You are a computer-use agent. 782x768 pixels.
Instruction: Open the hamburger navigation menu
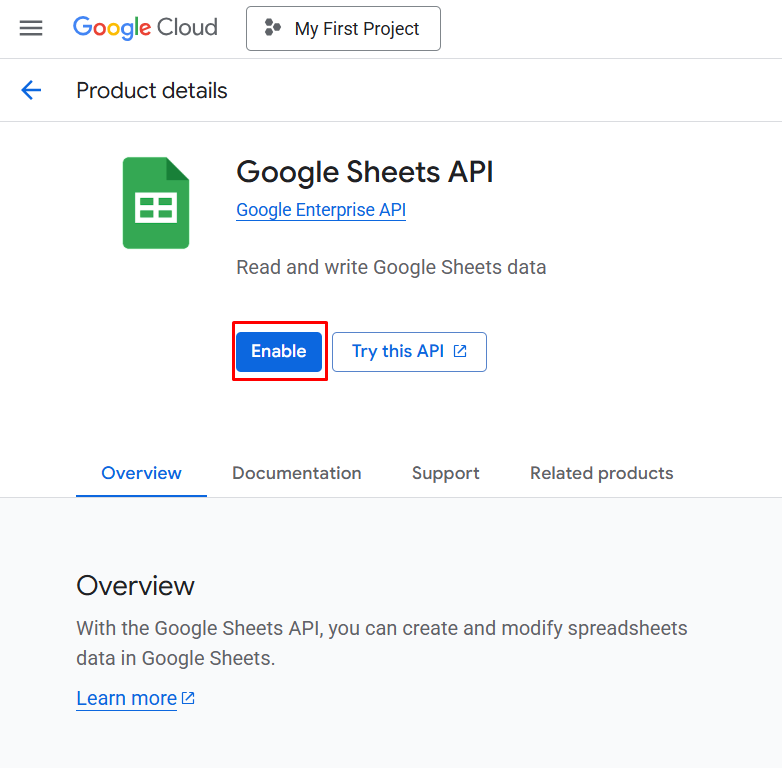click(31, 28)
